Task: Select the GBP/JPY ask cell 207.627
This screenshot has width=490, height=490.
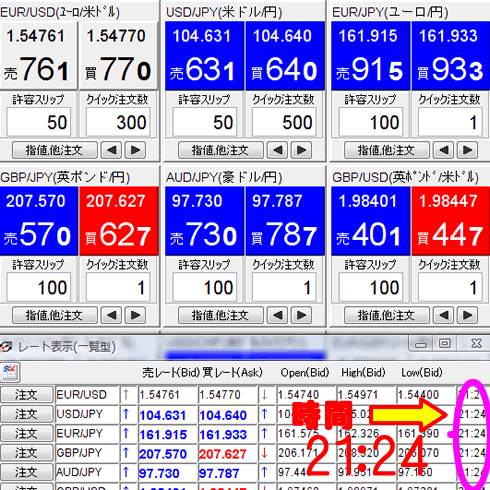Action: click(228, 454)
